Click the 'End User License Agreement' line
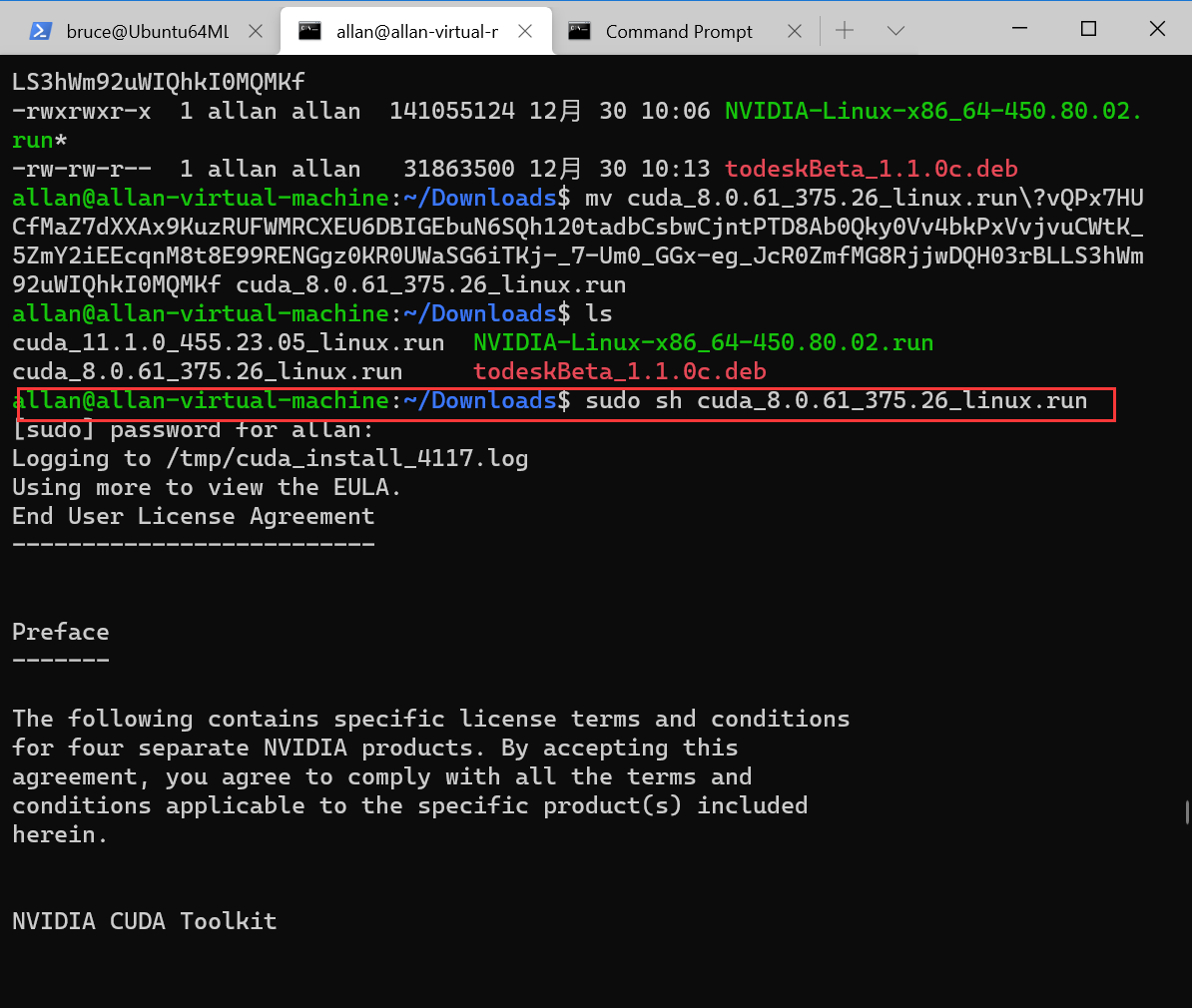 pos(193,516)
